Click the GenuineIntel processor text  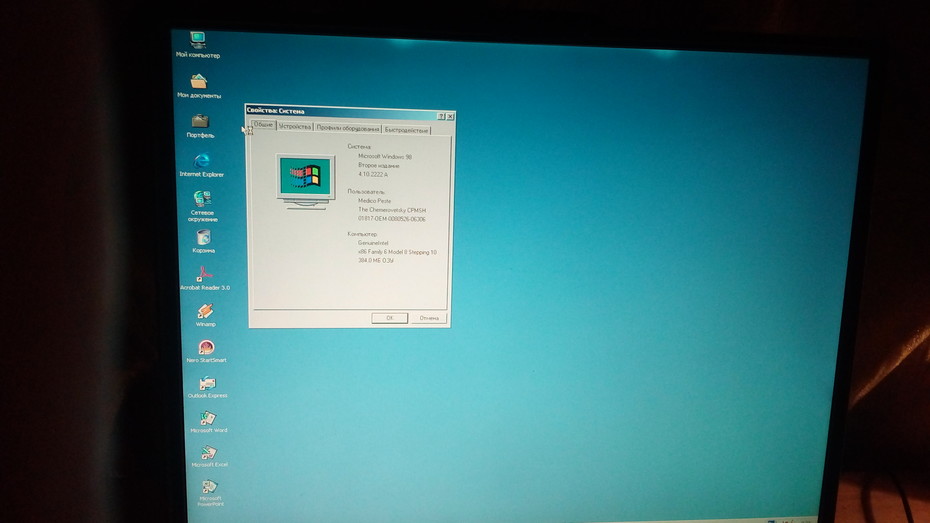click(373, 243)
